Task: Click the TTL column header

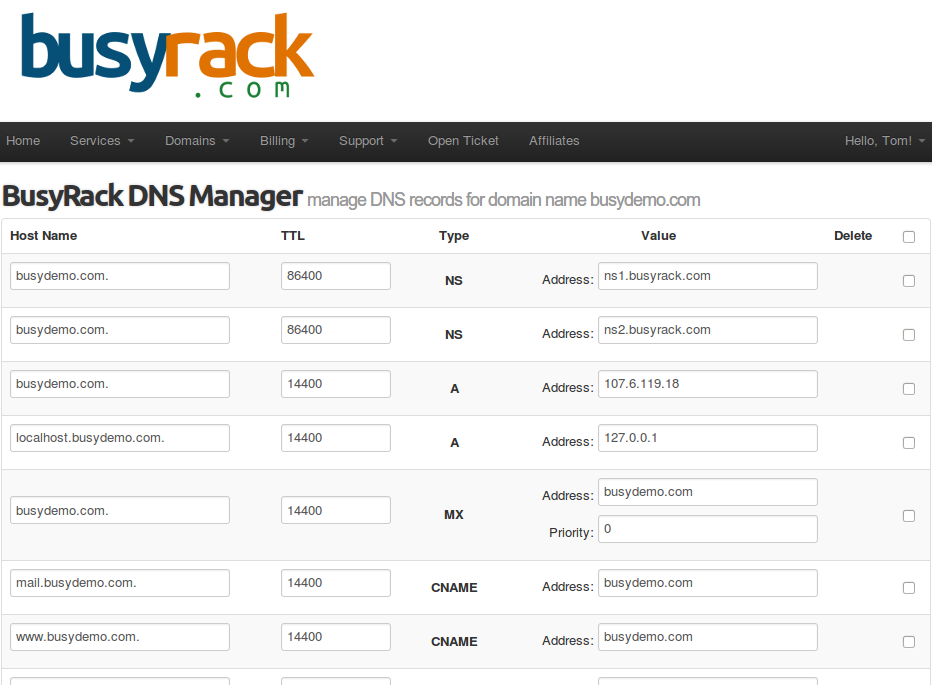Action: (293, 236)
